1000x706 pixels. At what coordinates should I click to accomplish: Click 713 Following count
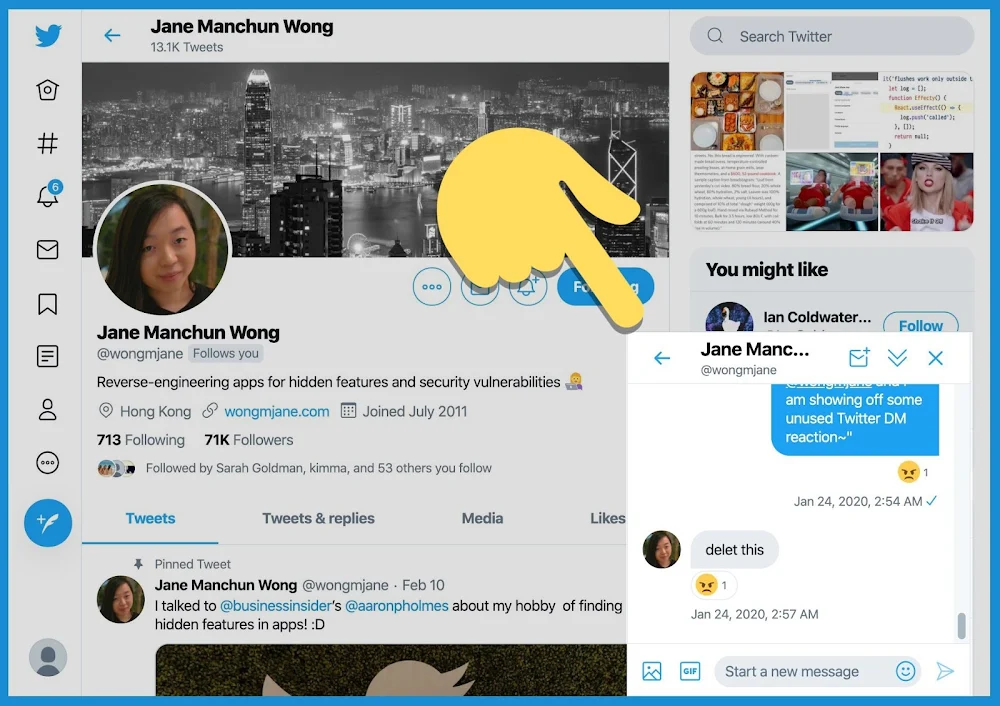point(141,440)
